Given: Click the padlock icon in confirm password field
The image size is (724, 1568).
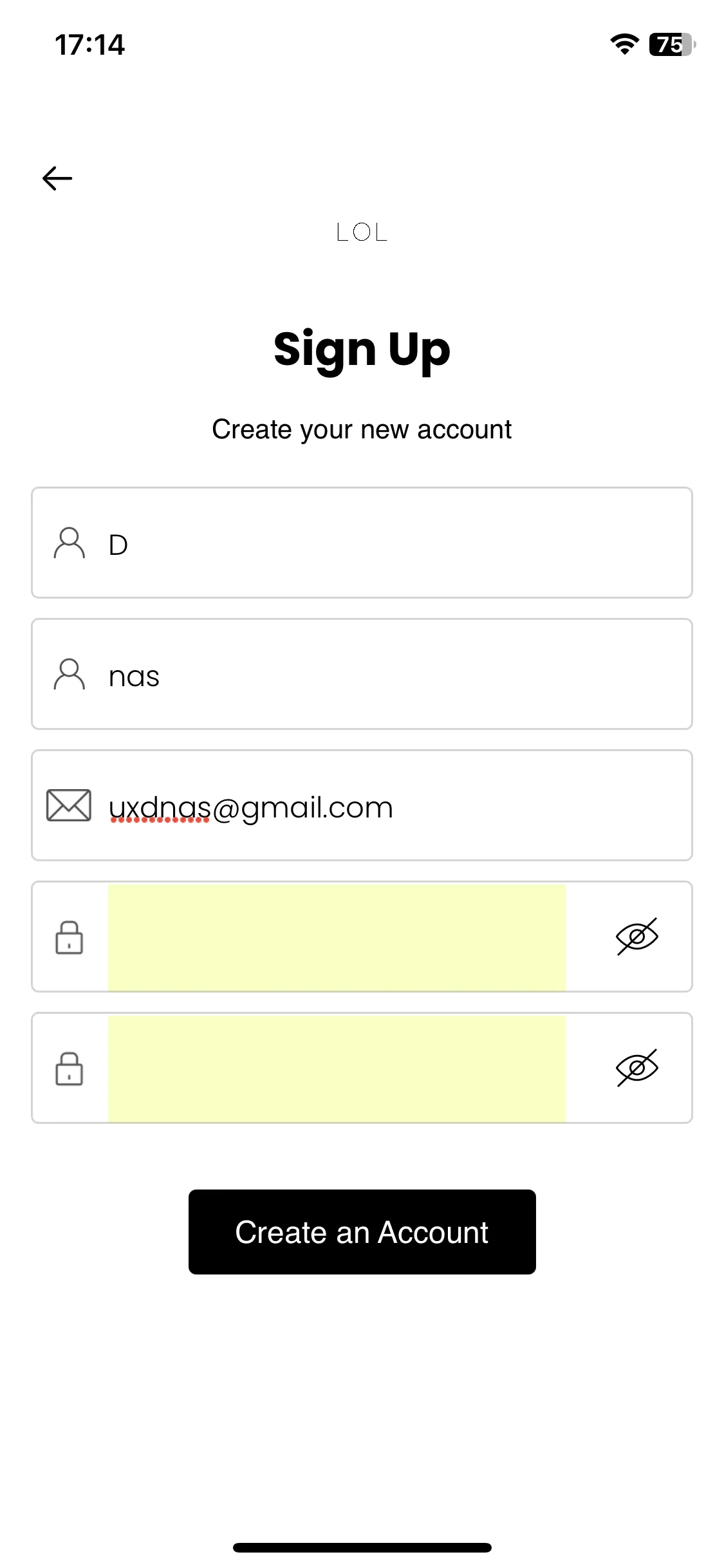Looking at the screenshot, I should (x=69, y=1069).
